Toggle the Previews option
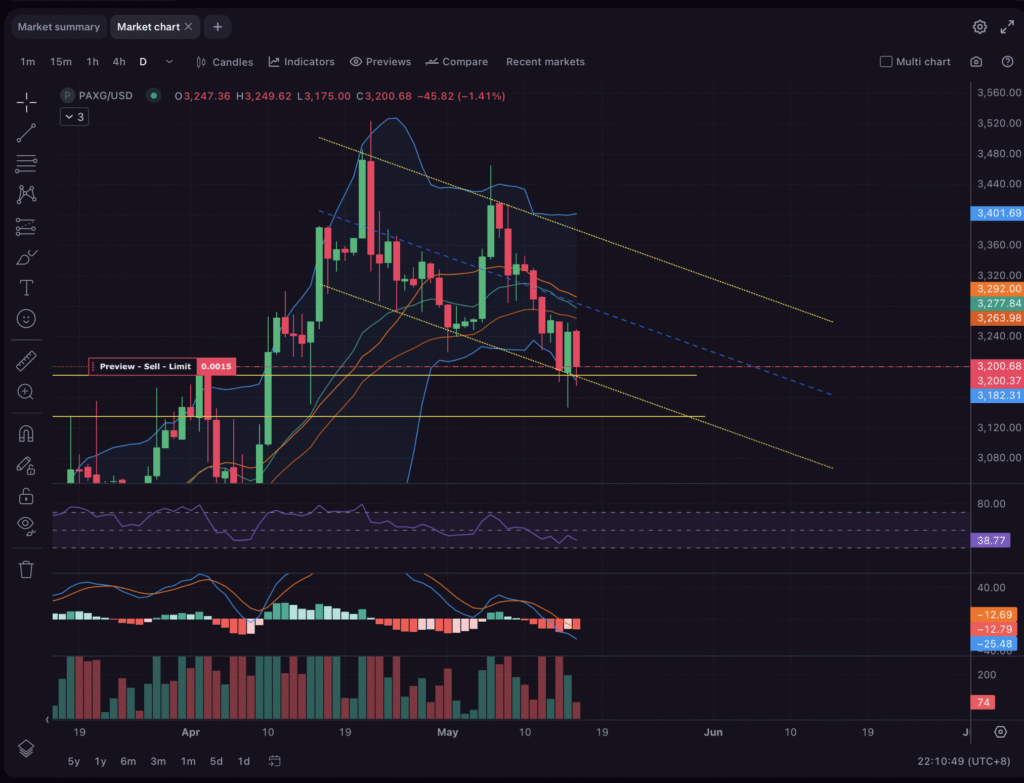 tap(380, 61)
